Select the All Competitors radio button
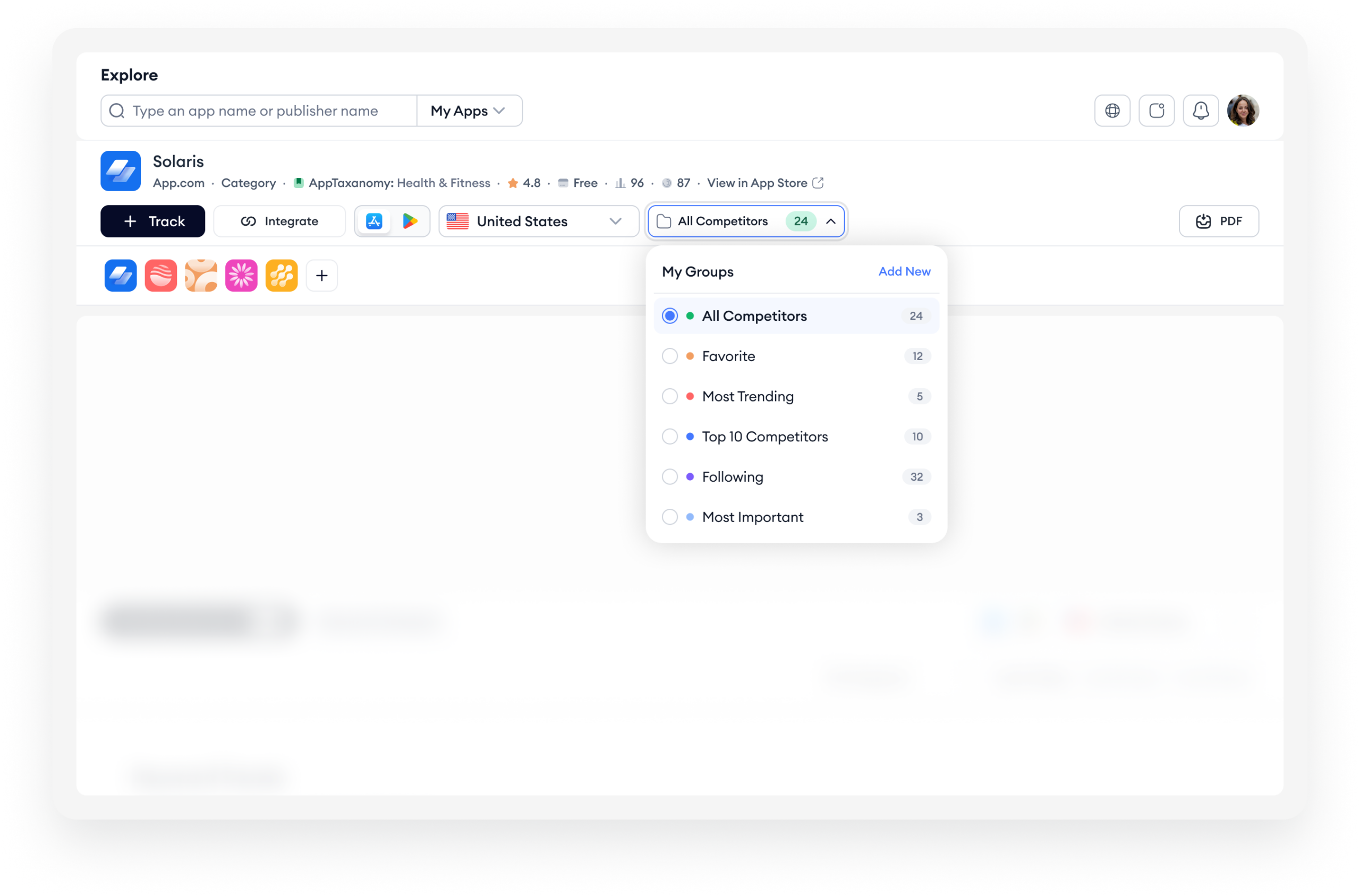Image resolution: width=1360 pixels, height=896 pixels. click(x=670, y=316)
